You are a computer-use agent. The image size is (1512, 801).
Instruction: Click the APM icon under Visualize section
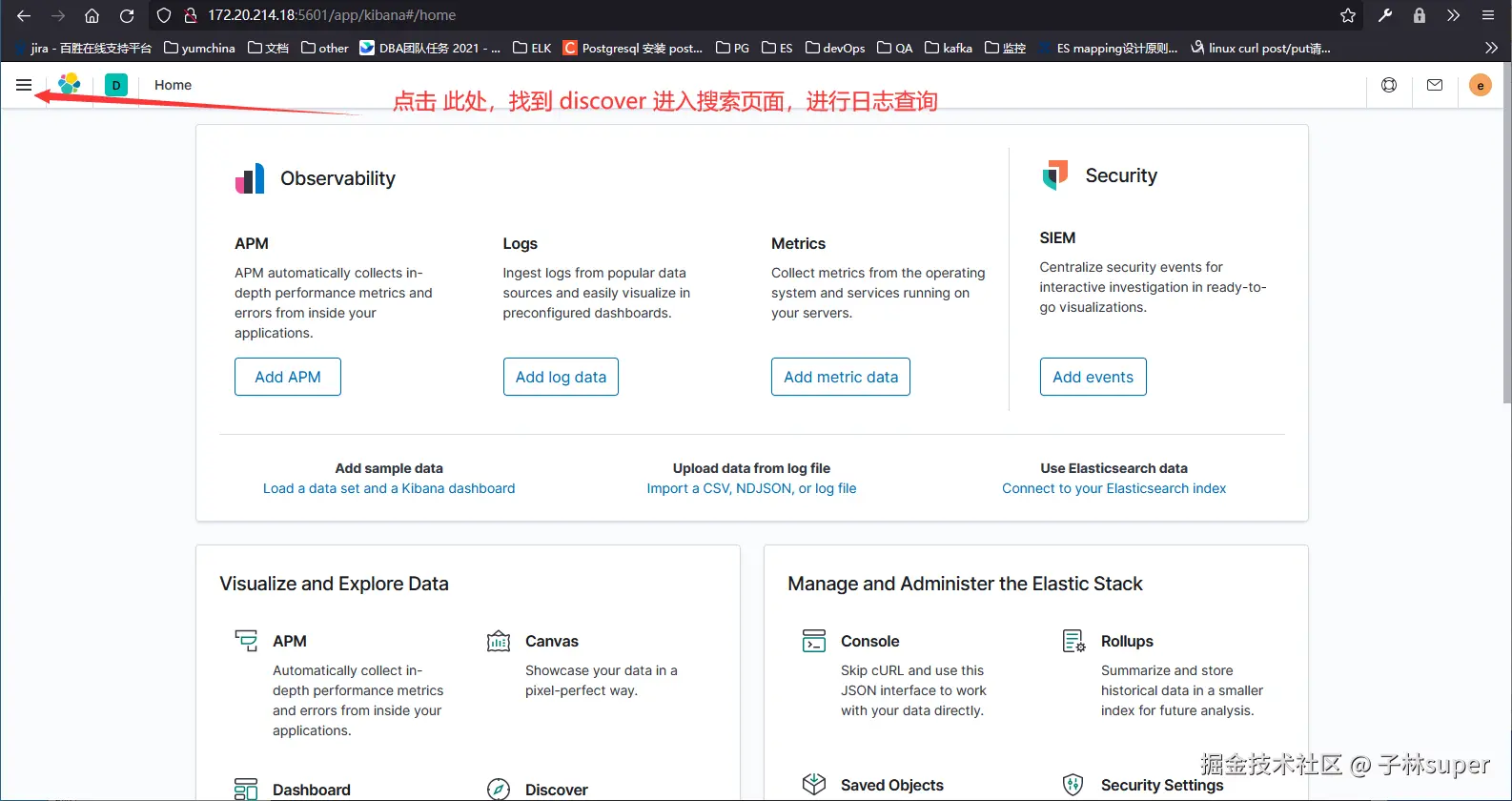pos(246,641)
